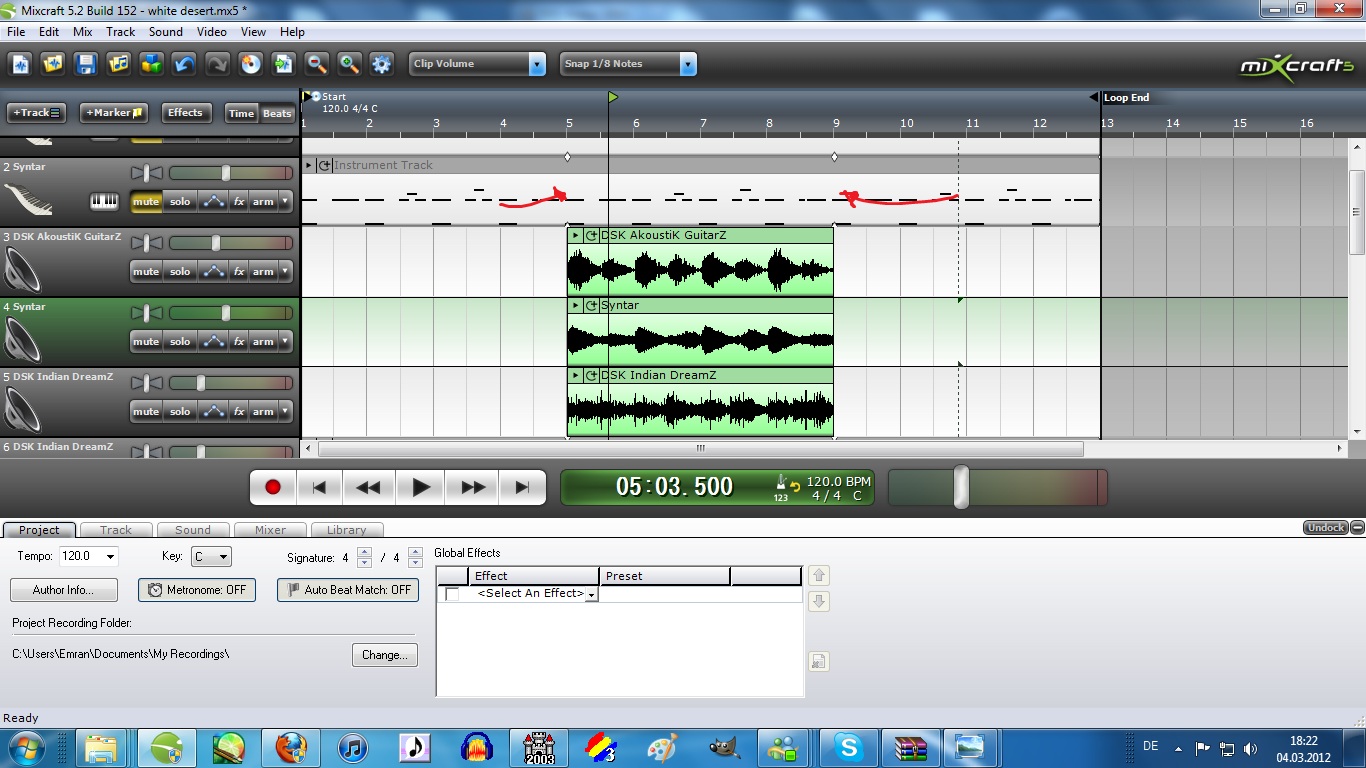1366x768 pixels.
Task: Open a project with the folder toolbar icon
Action: coord(54,64)
